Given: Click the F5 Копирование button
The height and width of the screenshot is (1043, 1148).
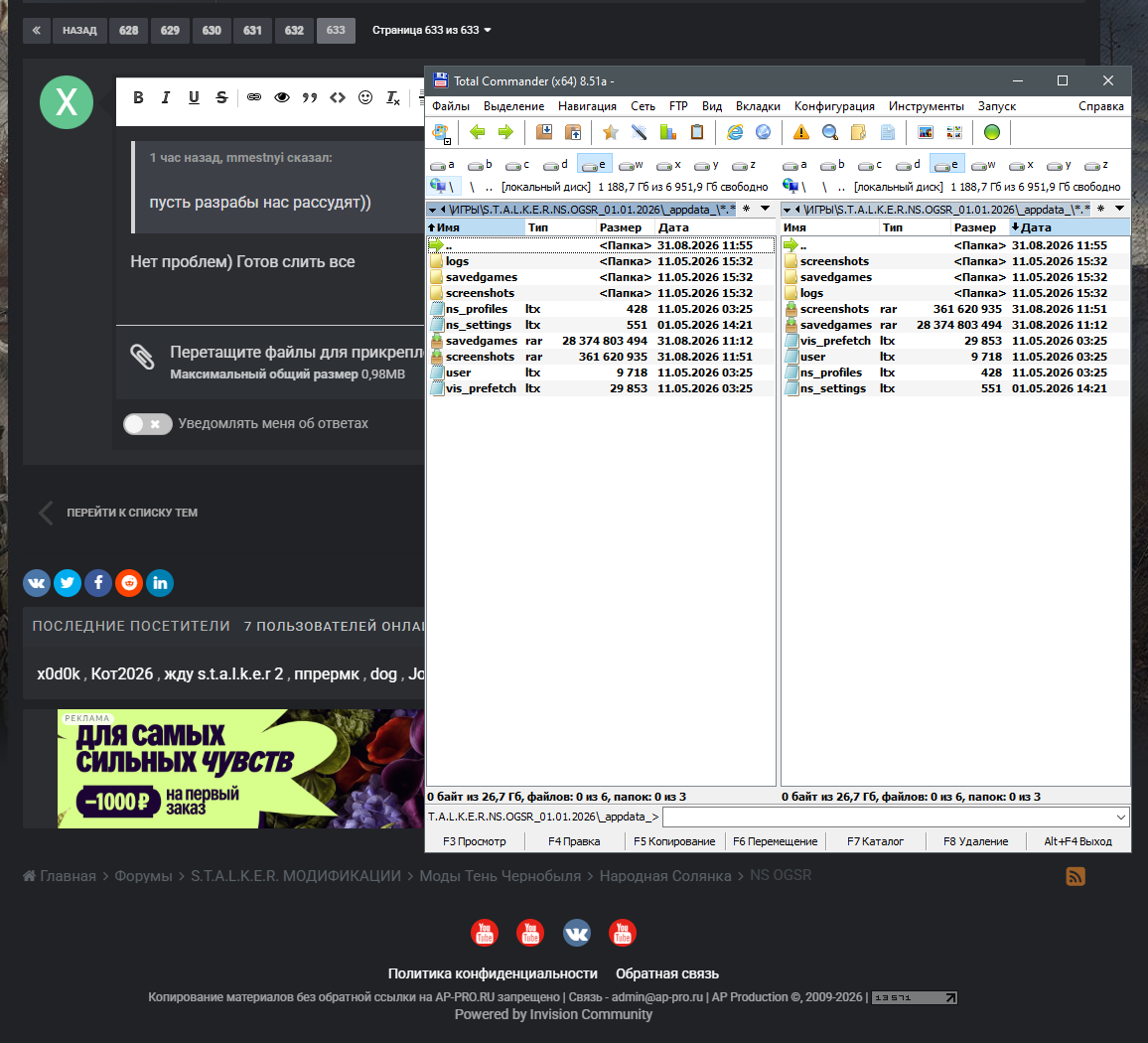Looking at the screenshot, I should pyautogui.click(x=674, y=841).
